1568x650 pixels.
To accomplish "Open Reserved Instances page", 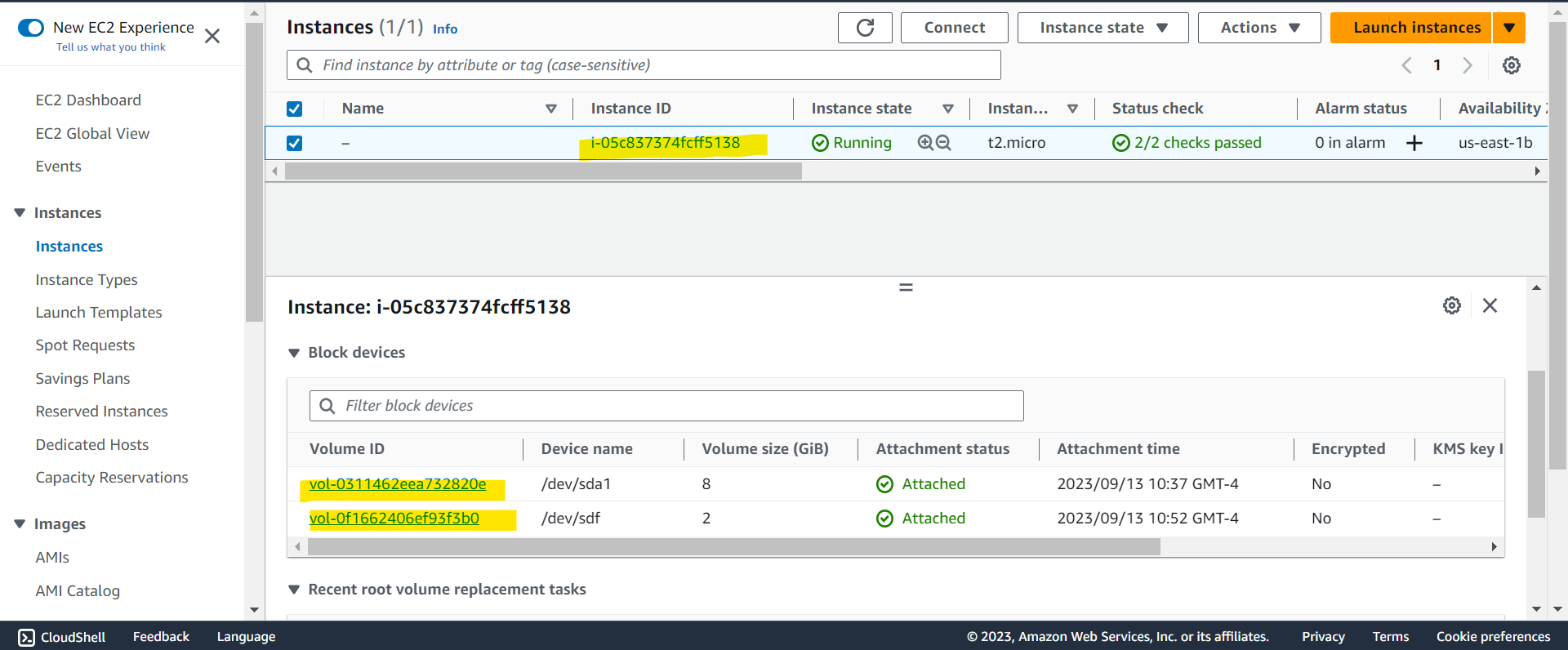I will tap(101, 412).
